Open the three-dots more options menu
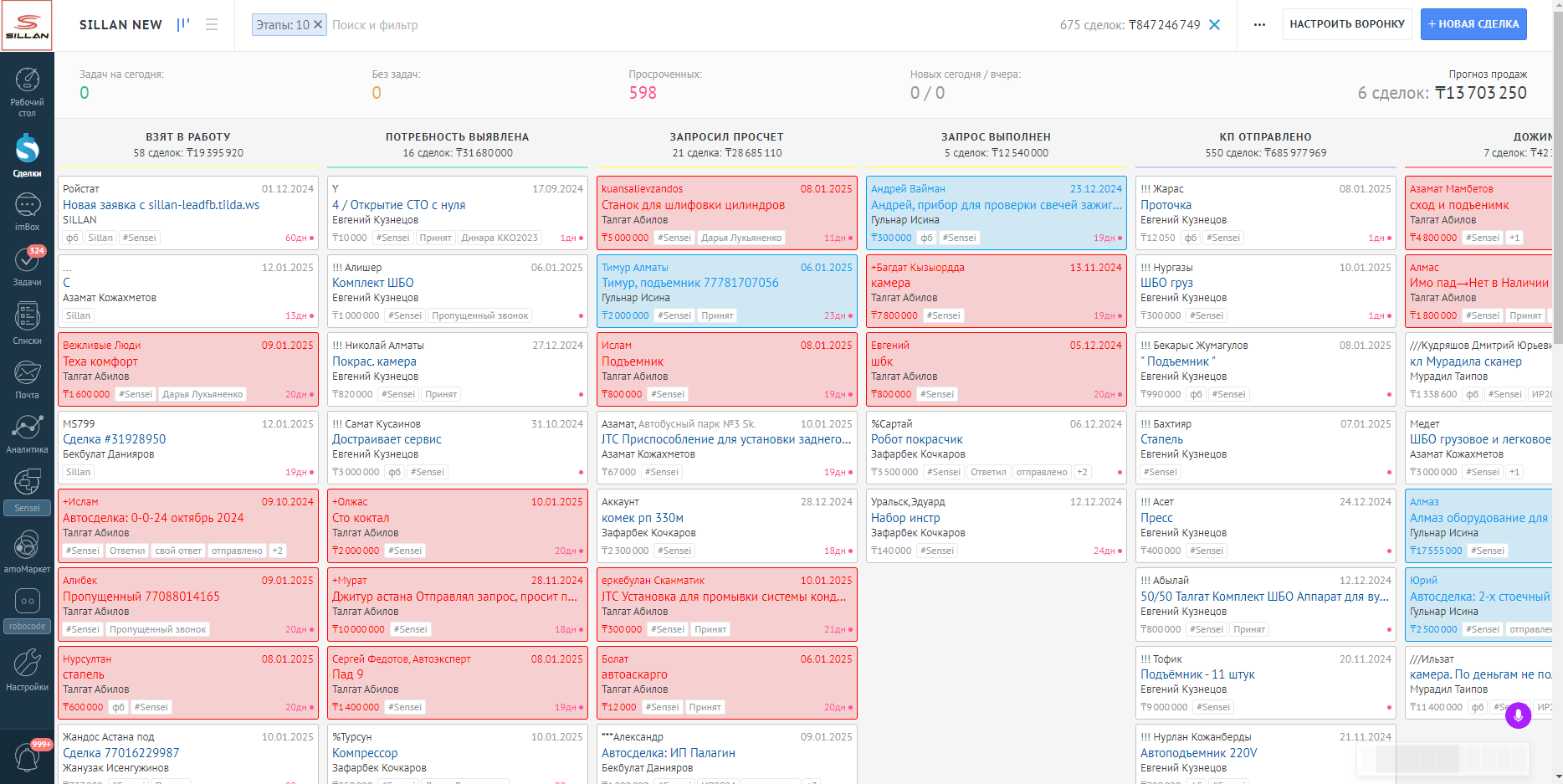 click(1259, 25)
